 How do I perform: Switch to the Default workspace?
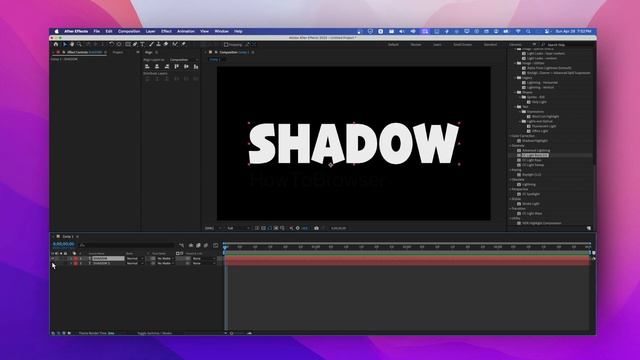click(x=393, y=44)
